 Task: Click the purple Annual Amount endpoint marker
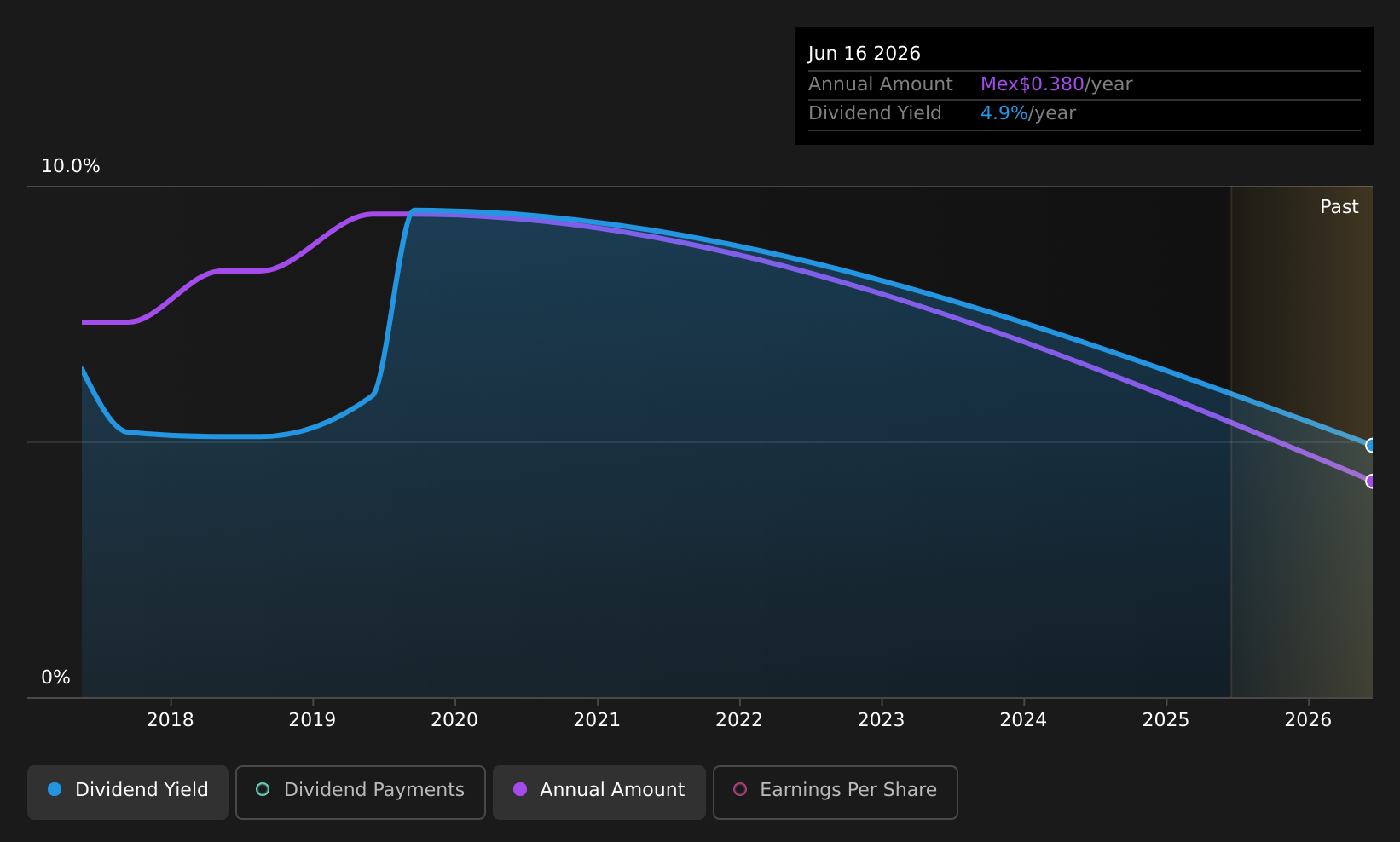(1371, 482)
